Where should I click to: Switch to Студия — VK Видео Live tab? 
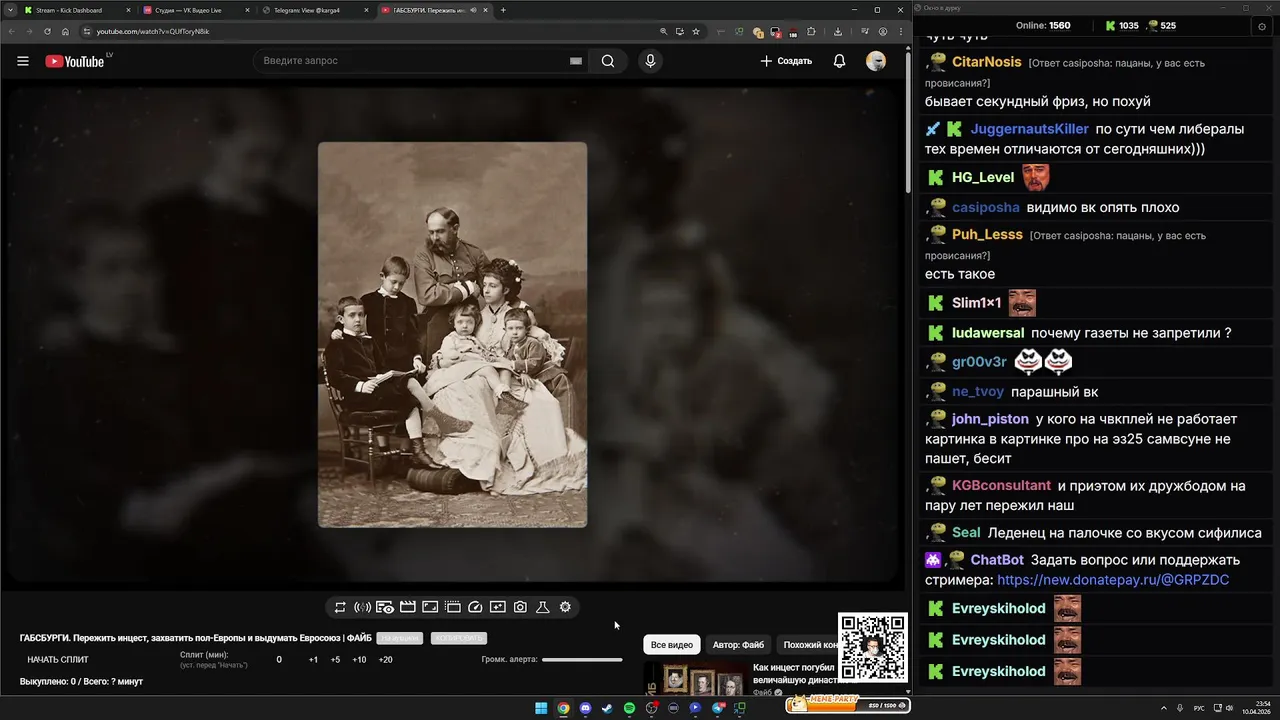click(x=195, y=10)
